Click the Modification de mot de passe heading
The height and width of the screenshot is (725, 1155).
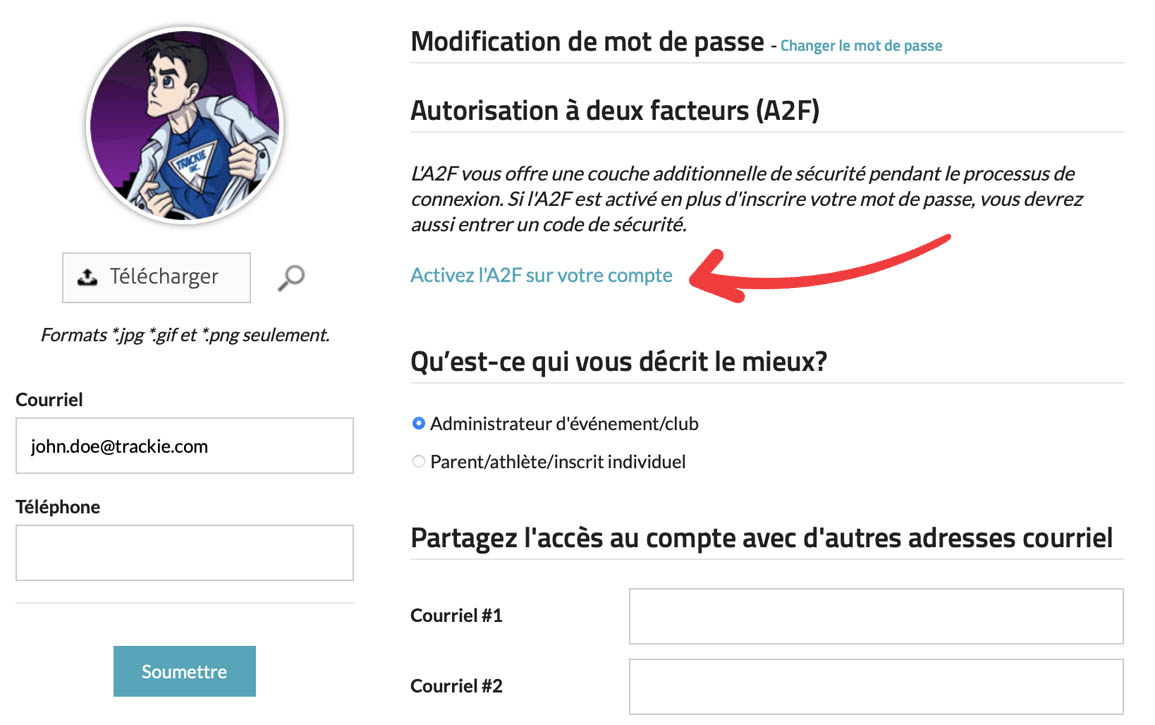pos(587,42)
